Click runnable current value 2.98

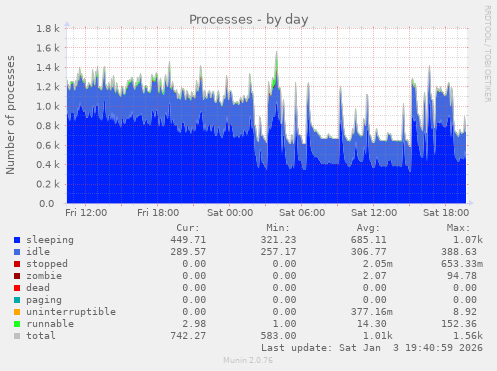coord(194,324)
